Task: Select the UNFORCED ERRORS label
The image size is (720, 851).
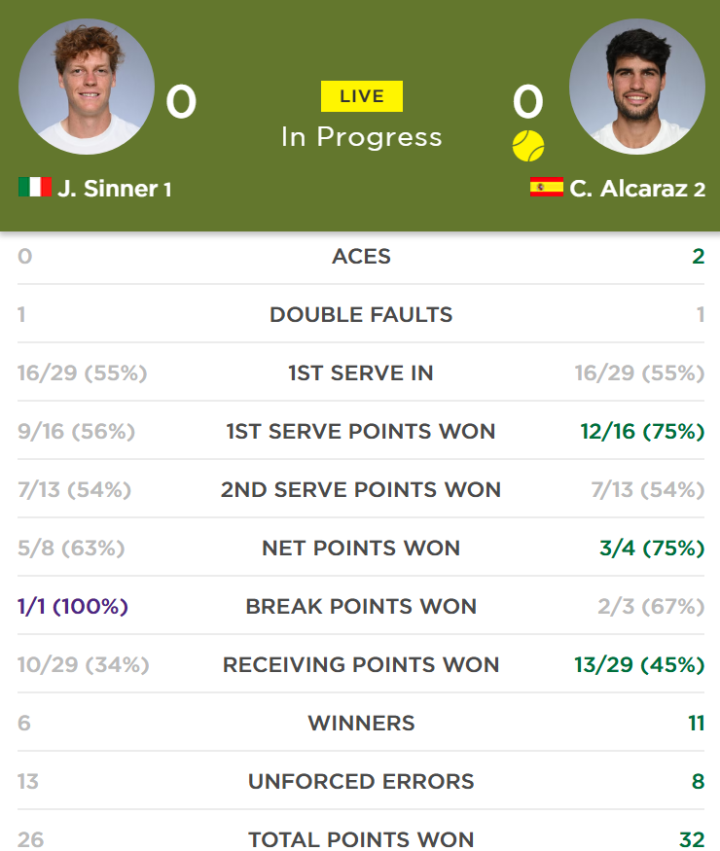Action: pyautogui.click(x=361, y=782)
